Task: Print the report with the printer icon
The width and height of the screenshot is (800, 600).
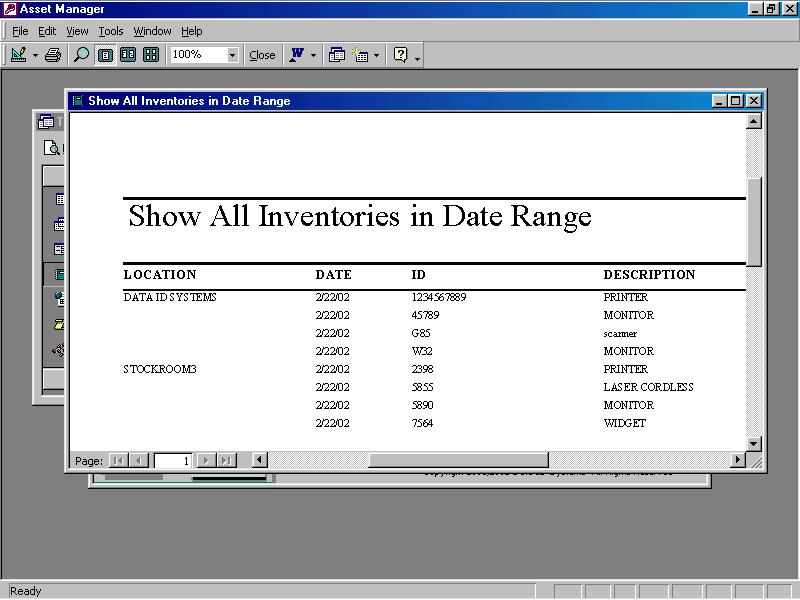Action: 53,55
